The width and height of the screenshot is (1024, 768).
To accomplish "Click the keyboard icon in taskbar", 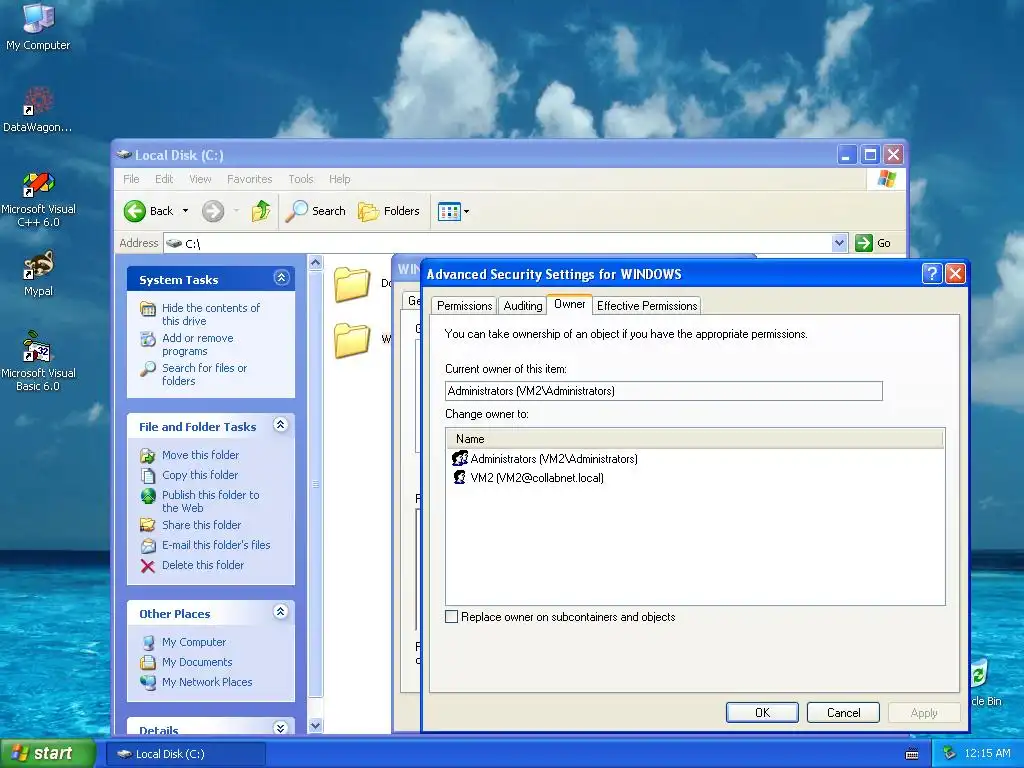I will tap(912, 754).
